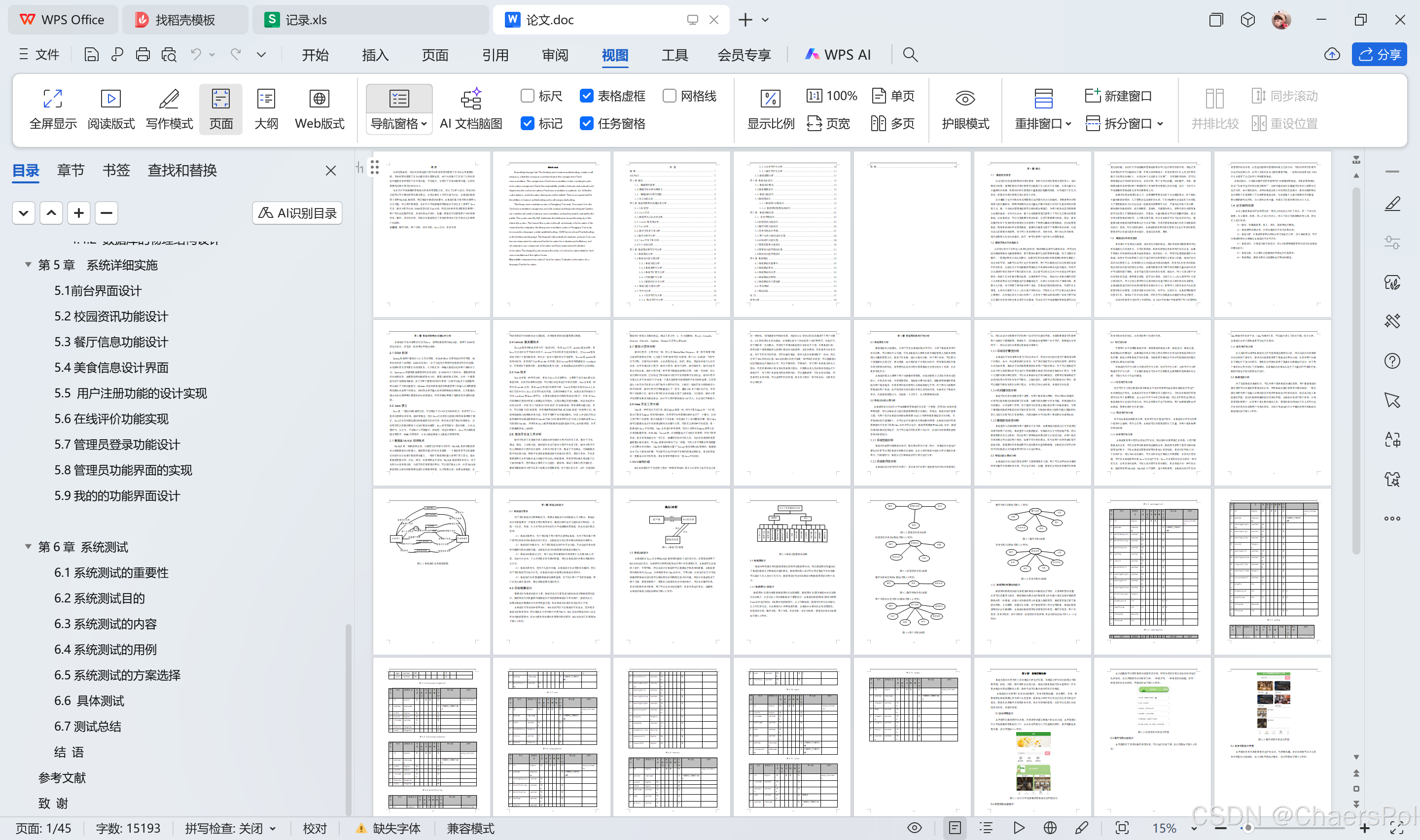Click the print icon in quick toolbar

point(142,54)
